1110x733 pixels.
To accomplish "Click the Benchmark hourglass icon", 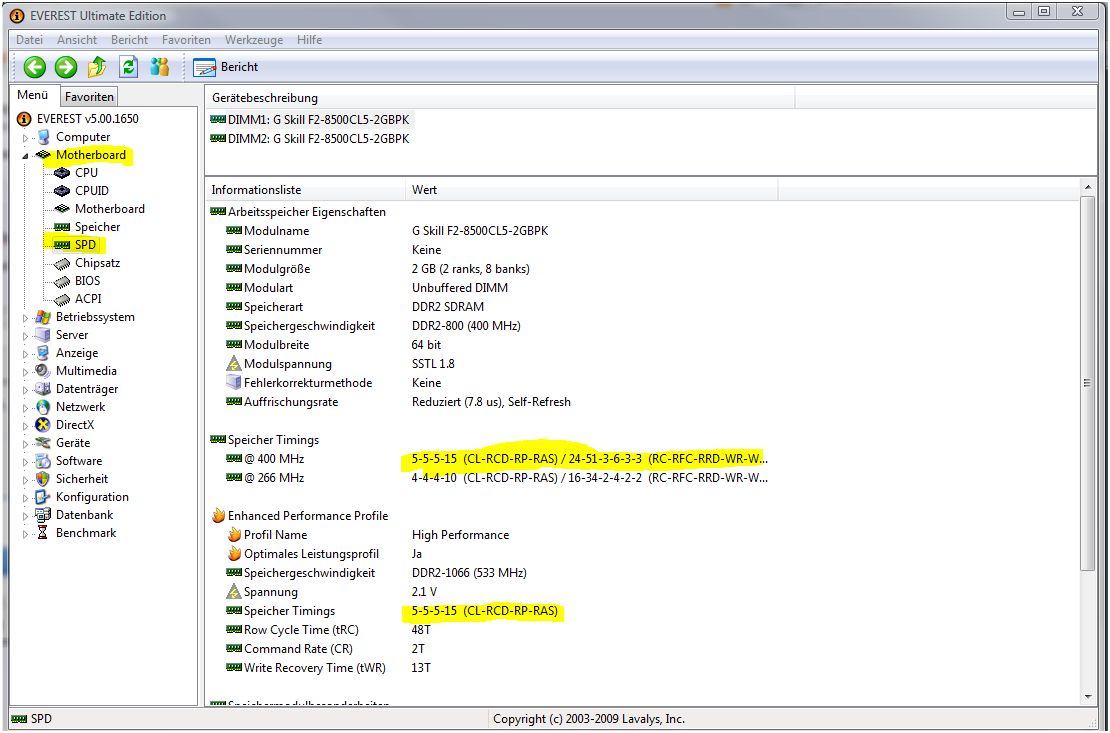I will coord(44,533).
